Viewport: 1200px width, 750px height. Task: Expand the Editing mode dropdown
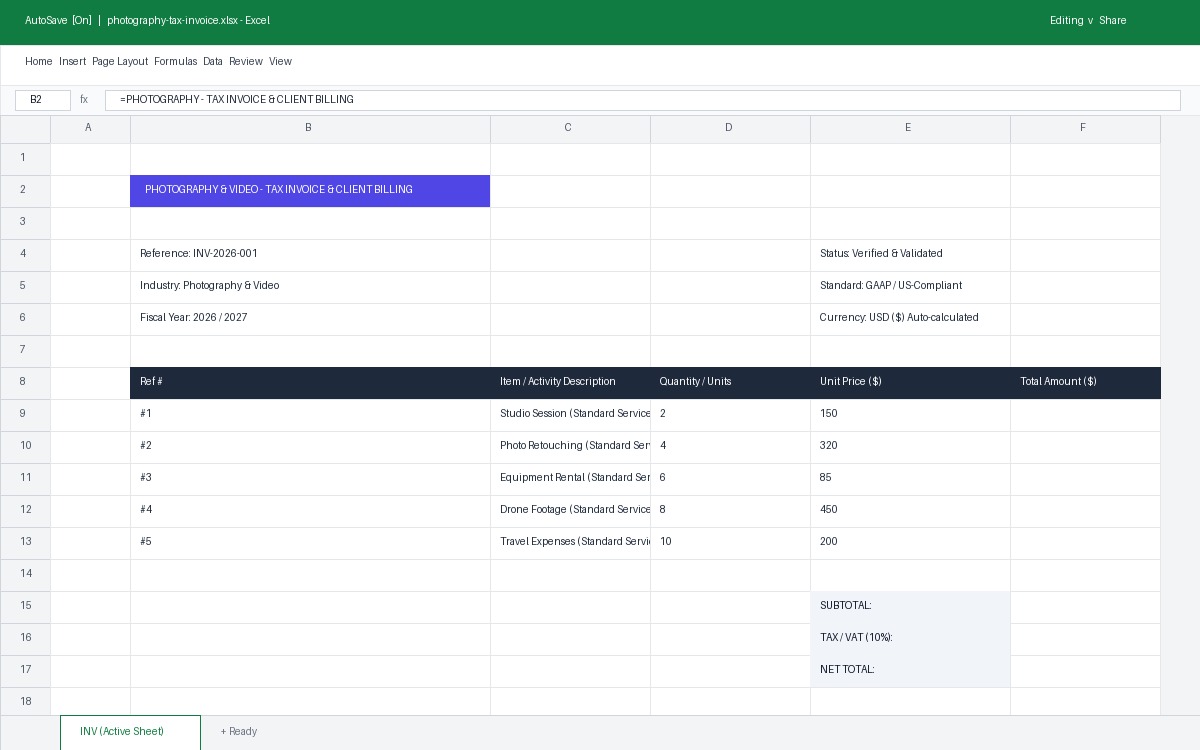[x=1071, y=20]
